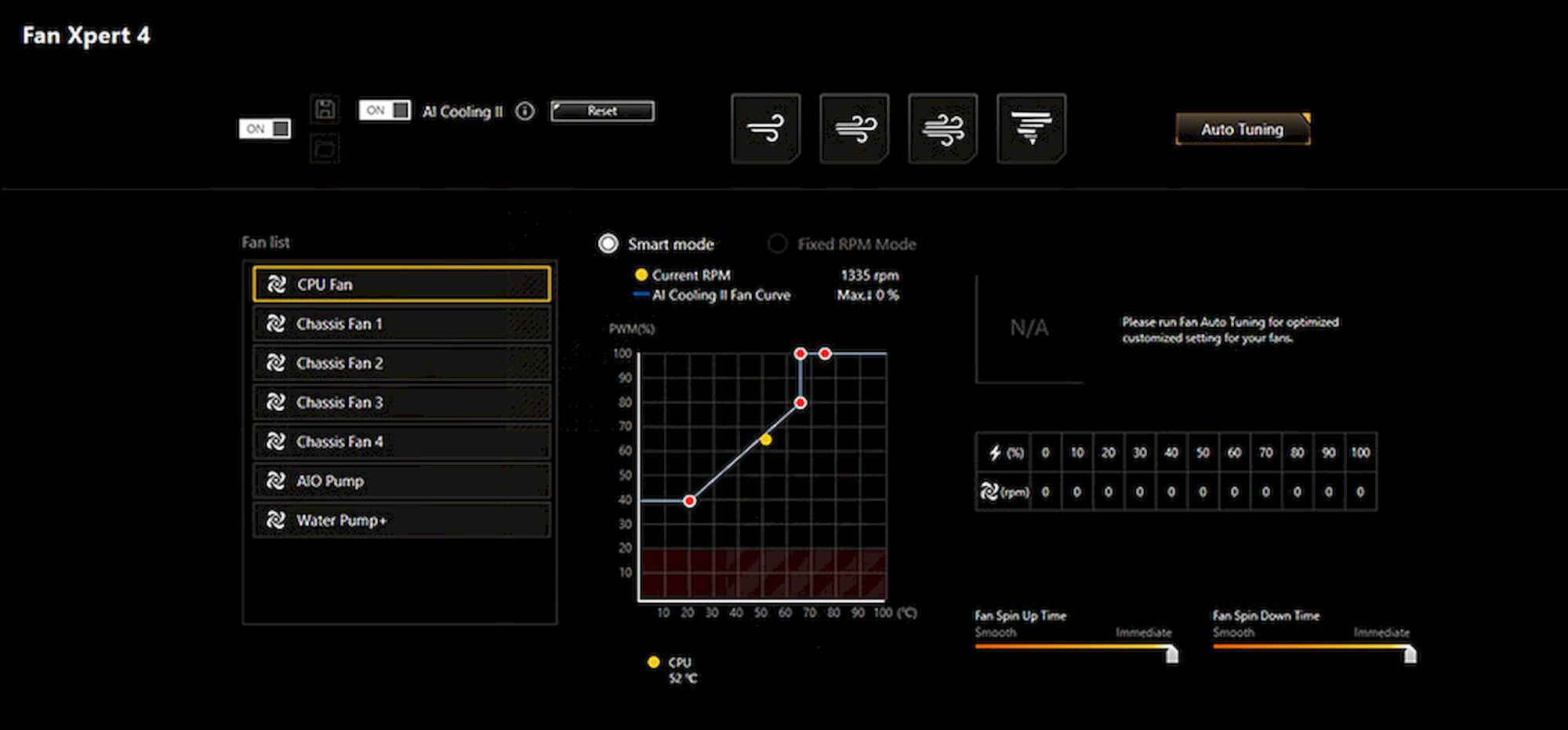Image resolution: width=1568 pixels, height=730 pixels.
Task: Click the save profile floppy icon
Action: 325,109
